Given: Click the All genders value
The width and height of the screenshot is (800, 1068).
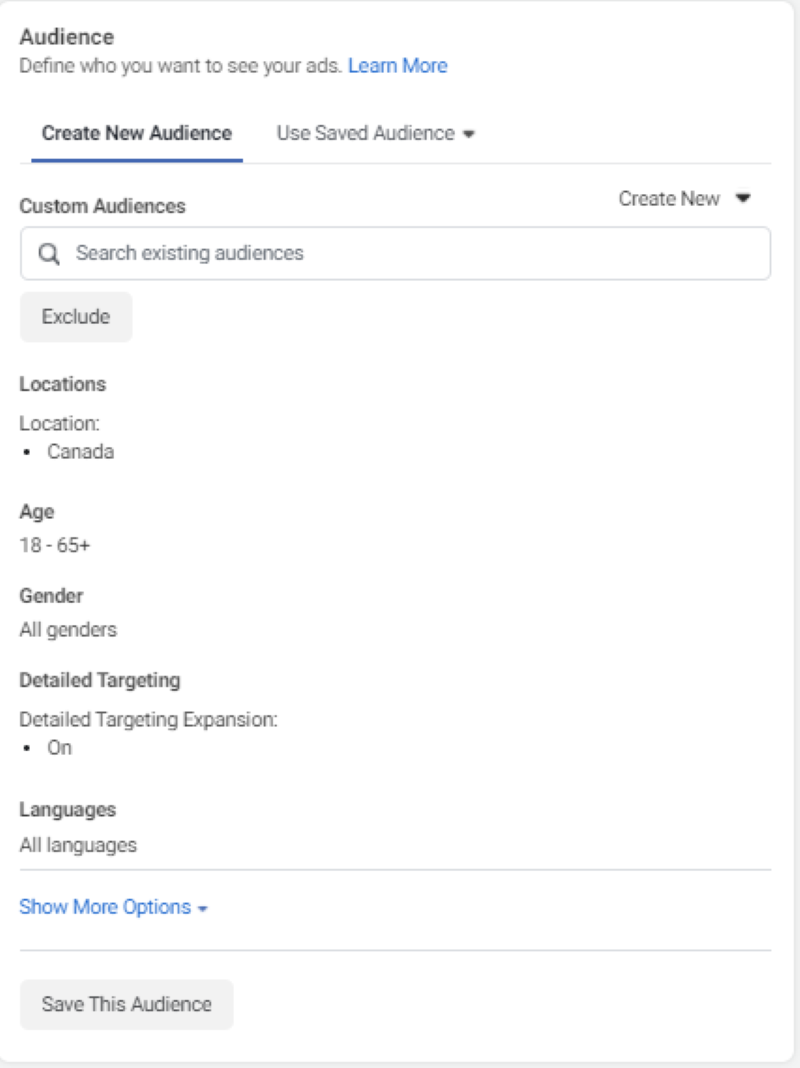Looking at the screenshot, I should tap(68, 629).
